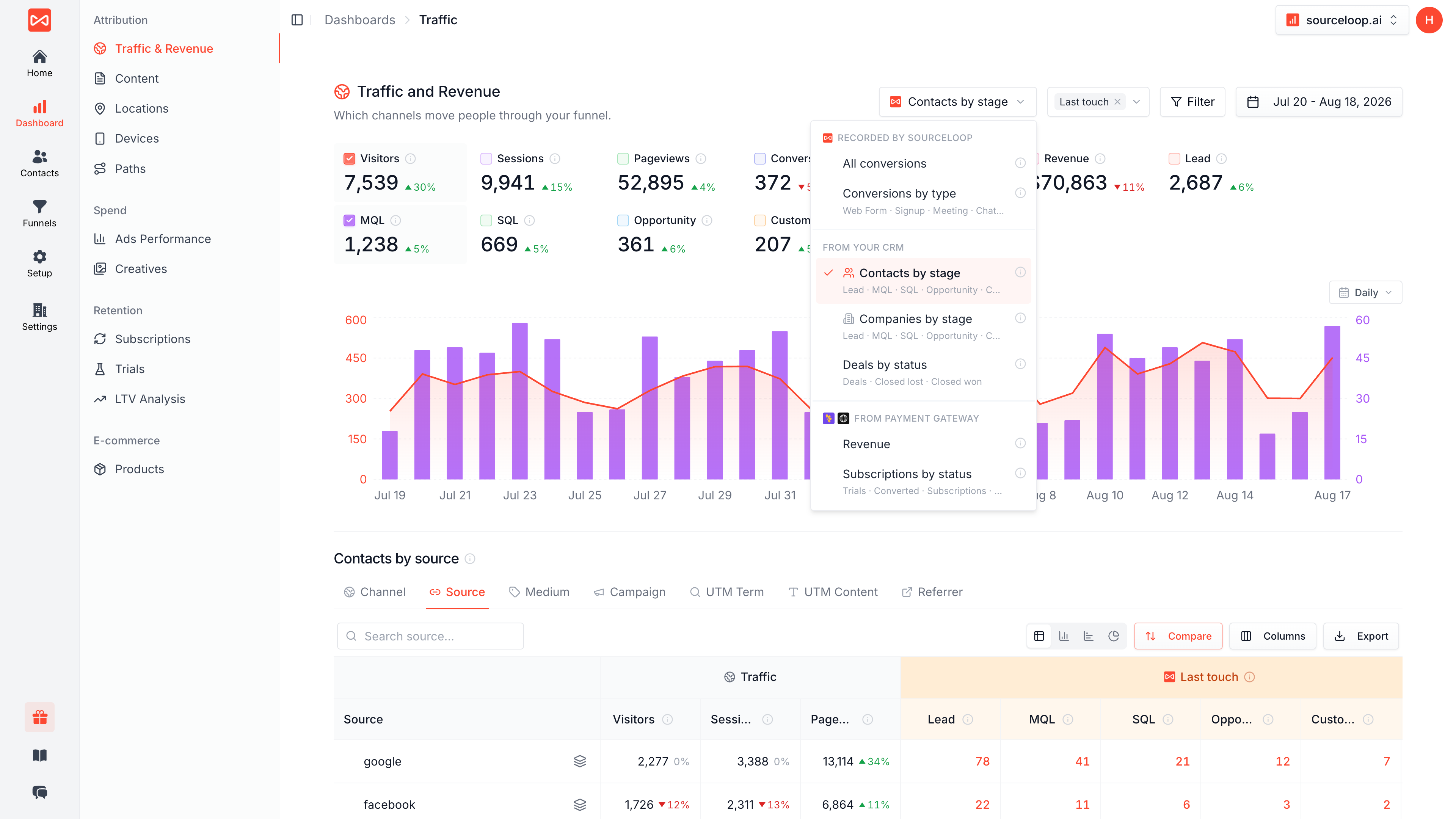This screenshot has height=819, width=1456.
Task: Toggle the SQL checkbox
Action: pos(486,220)
